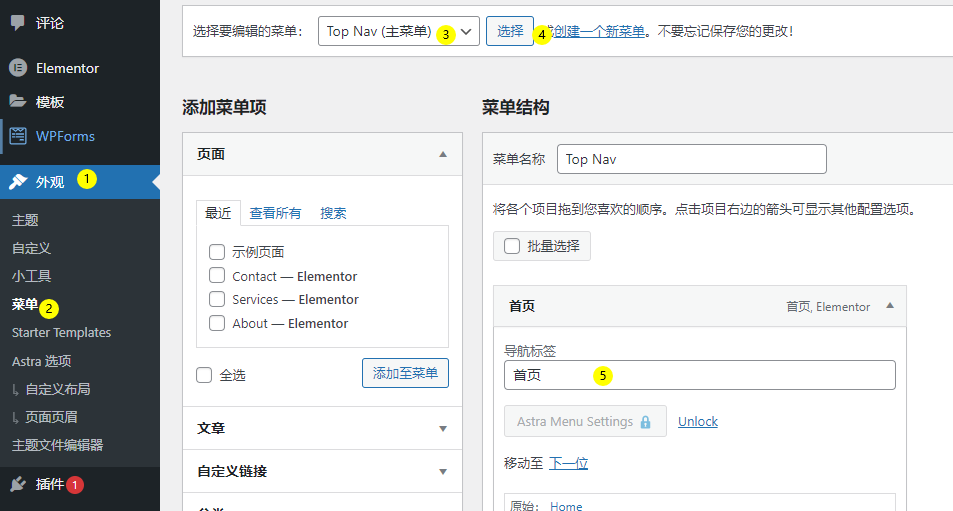Click the Unlock link
Viewport: 953px width, 511px height.
[698, 421]
